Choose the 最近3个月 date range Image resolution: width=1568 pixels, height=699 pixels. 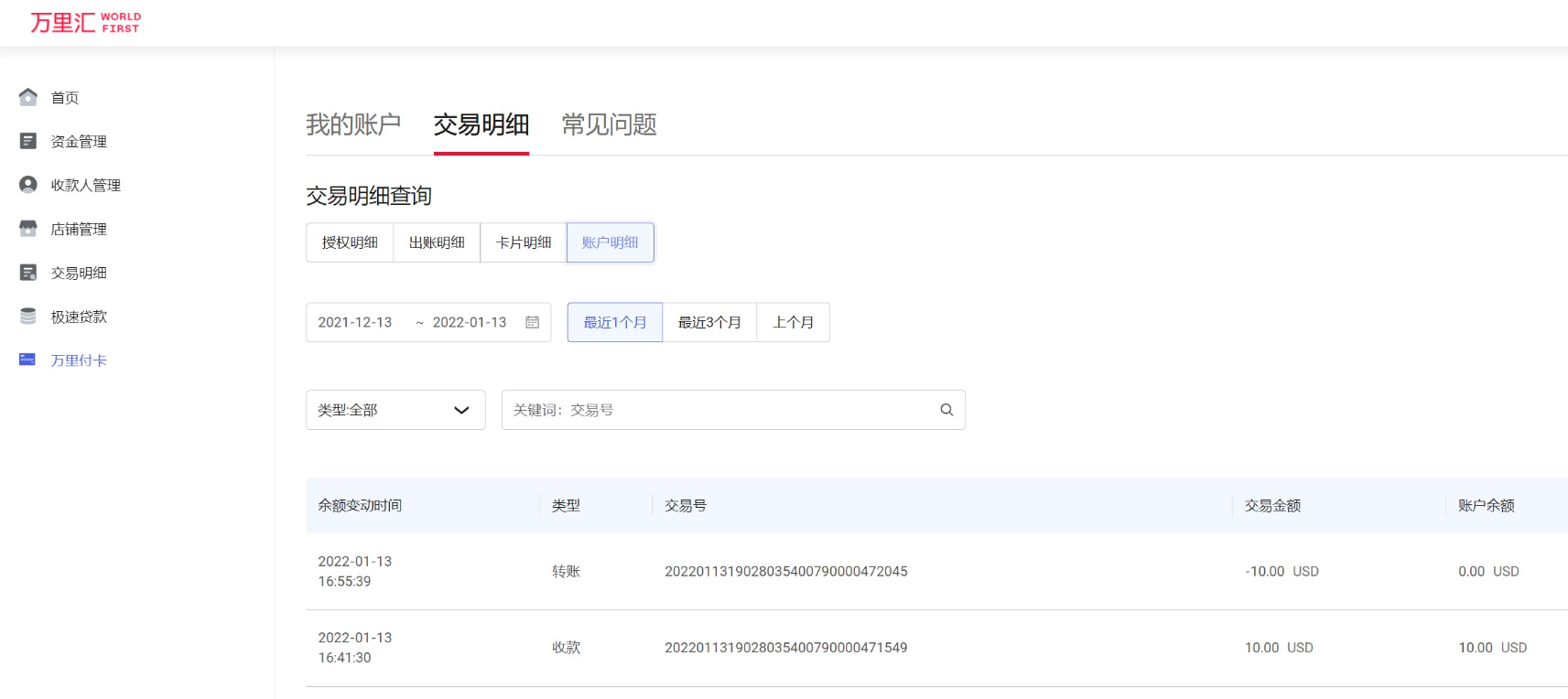coord(709,322)
